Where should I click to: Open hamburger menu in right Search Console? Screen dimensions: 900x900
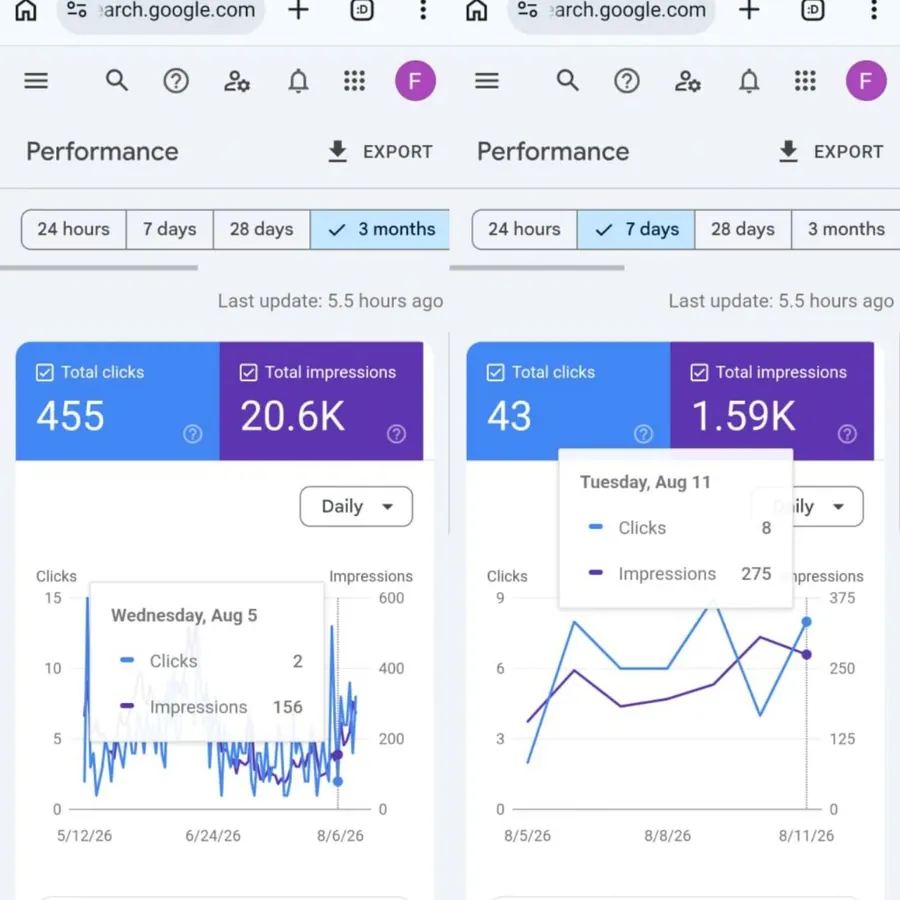coord(487,81)
